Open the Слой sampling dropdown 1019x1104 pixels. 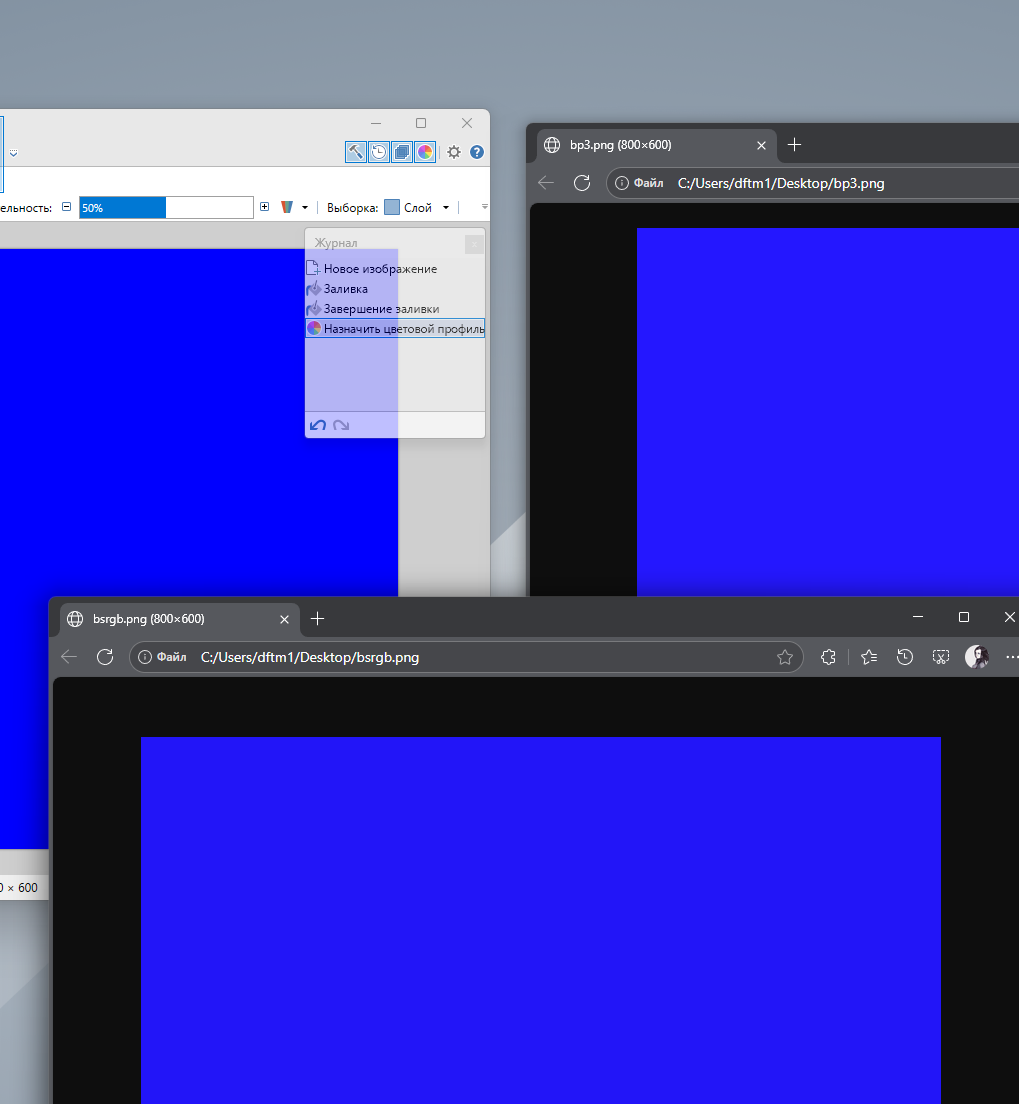446,208
